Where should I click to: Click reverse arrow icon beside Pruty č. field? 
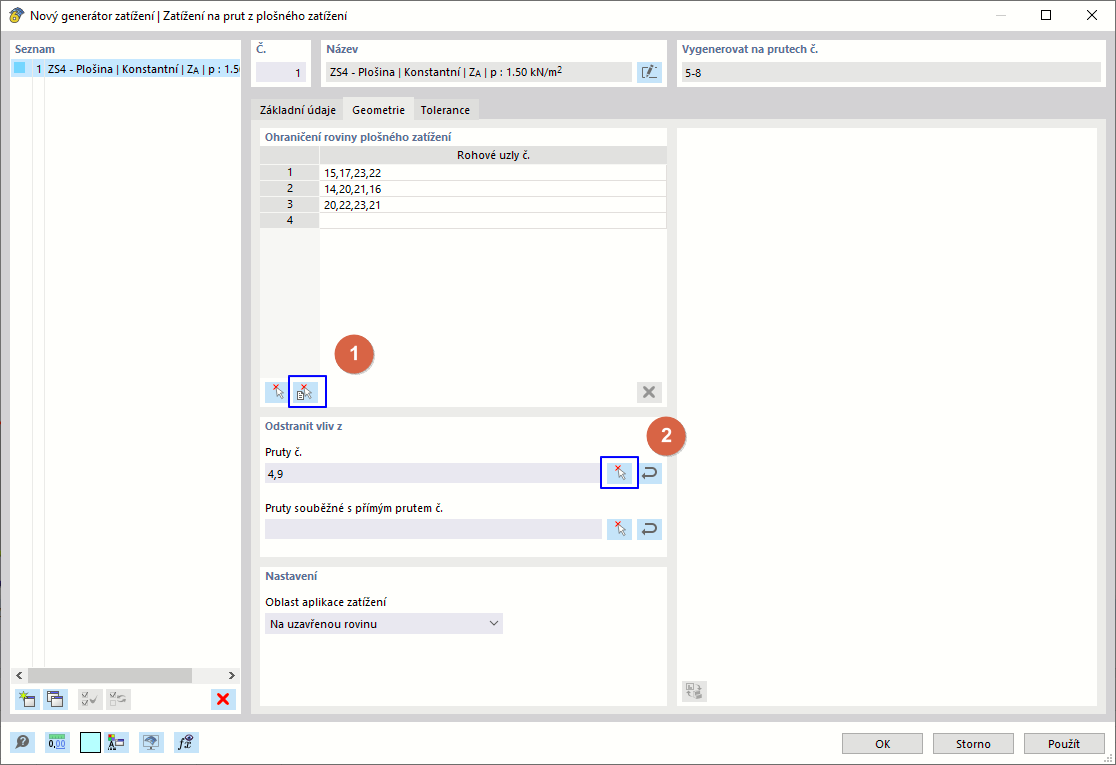[x=649, y=473]
